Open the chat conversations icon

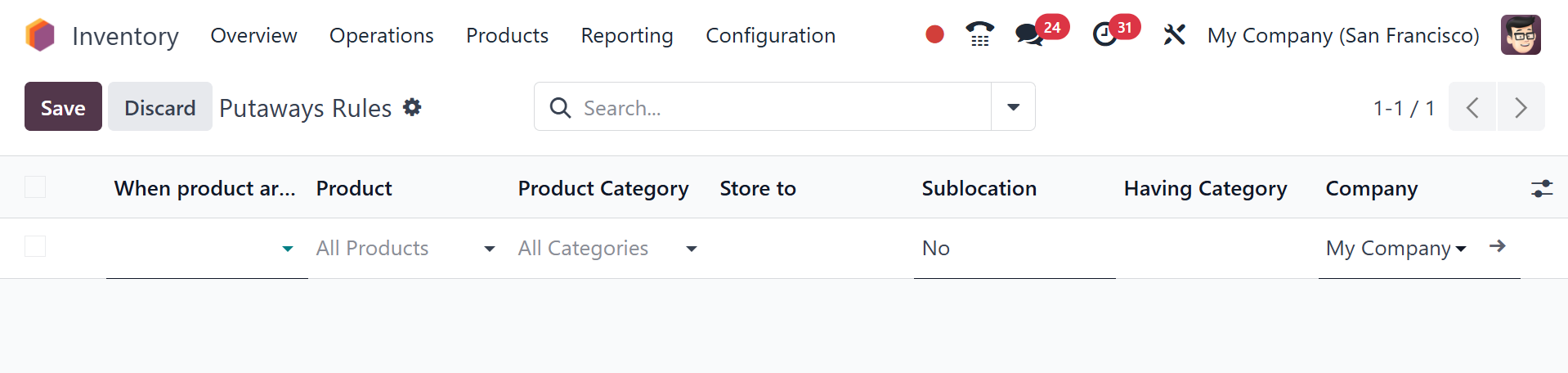(x=1028, y=35)
